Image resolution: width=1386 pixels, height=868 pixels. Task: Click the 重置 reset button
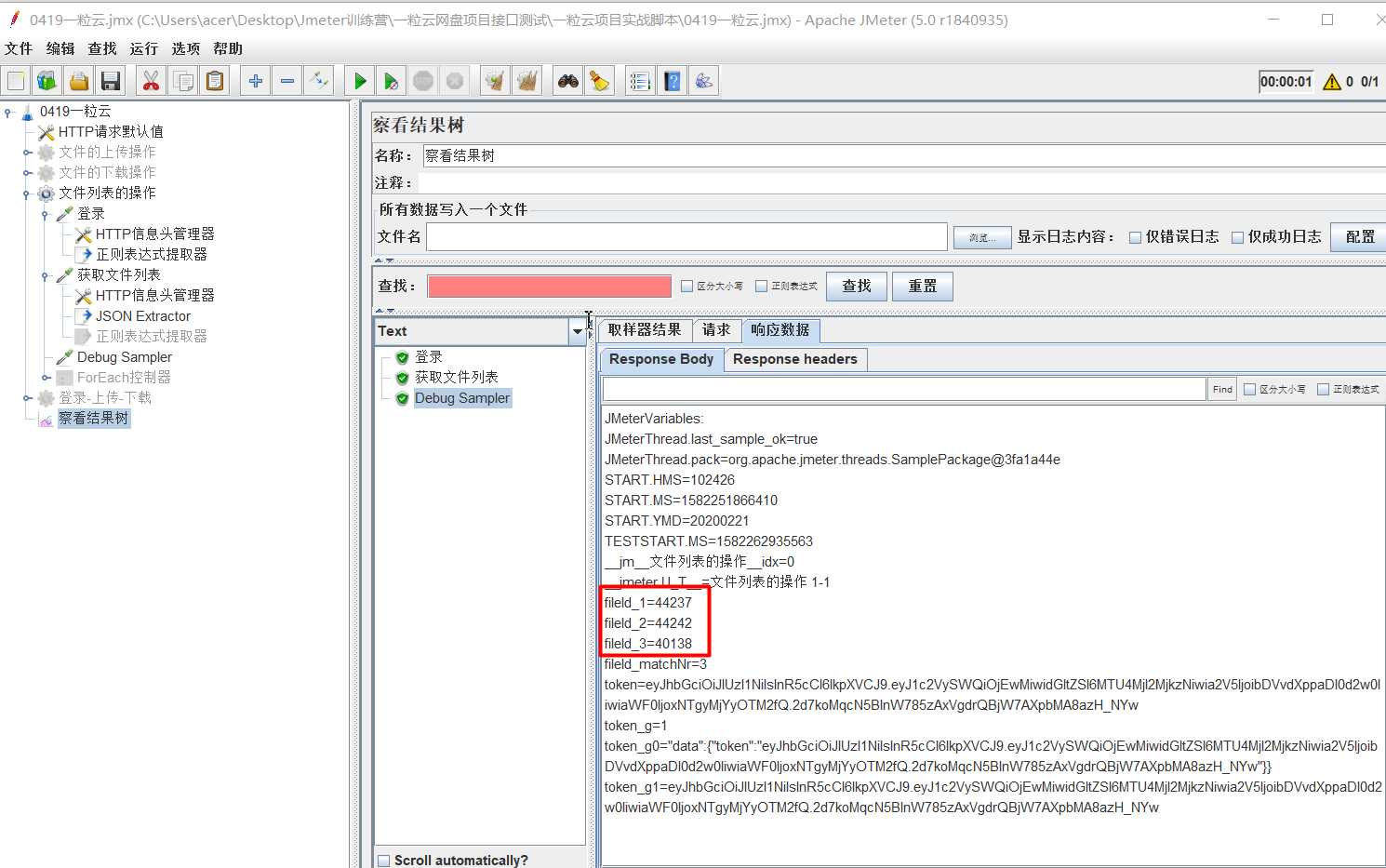(x=922, y=286)
